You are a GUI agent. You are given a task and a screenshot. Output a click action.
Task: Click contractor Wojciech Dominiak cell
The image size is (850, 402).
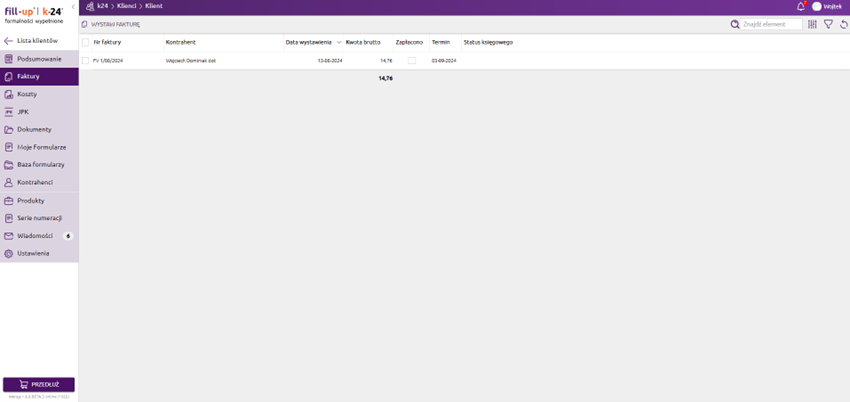click(x=191, y=61)
